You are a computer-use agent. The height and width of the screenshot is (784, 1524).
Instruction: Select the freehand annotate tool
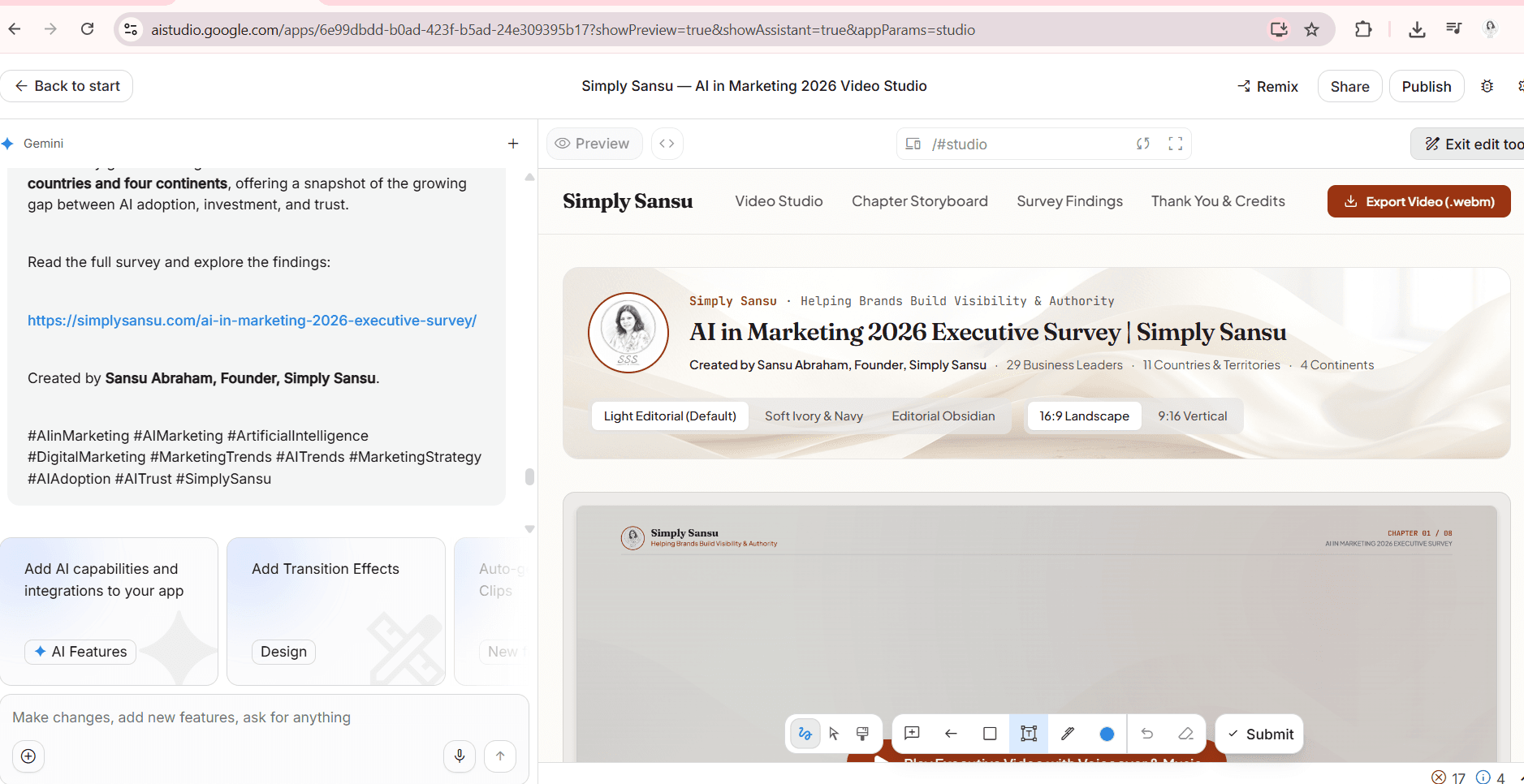coord(805,734)
